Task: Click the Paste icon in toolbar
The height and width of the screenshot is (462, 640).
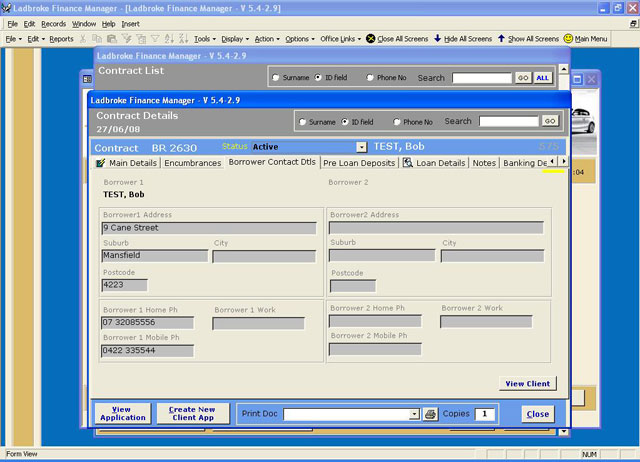Action: (111, 39)
